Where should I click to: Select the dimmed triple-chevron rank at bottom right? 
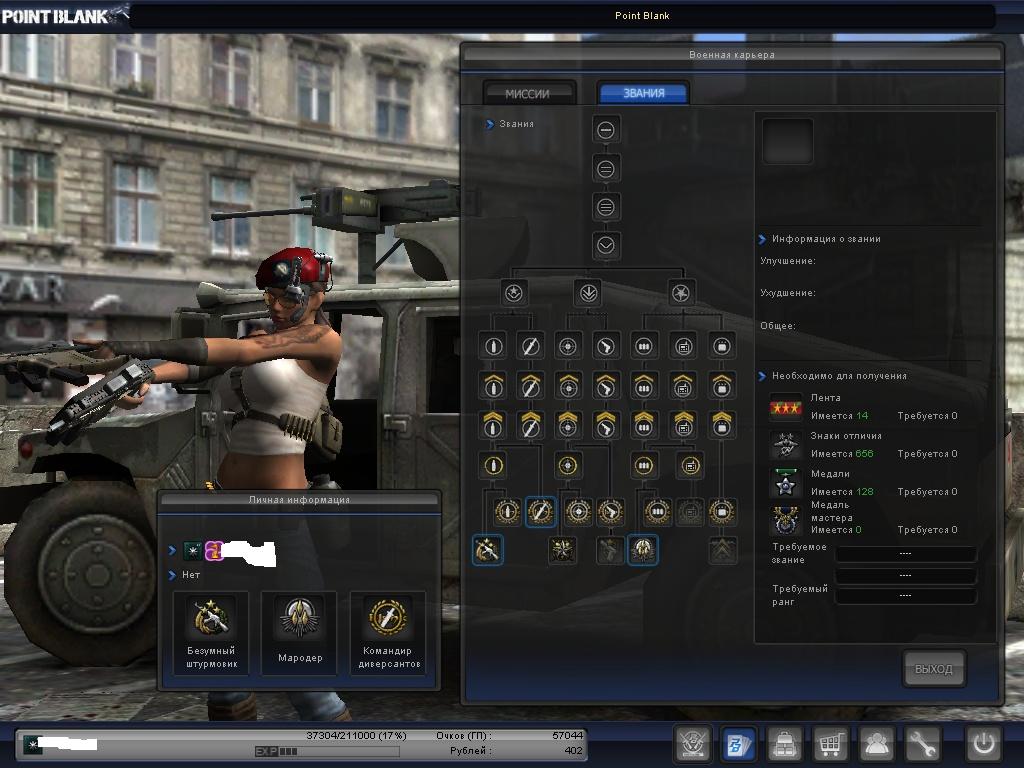pyautogui.click(x=722, y=550)
